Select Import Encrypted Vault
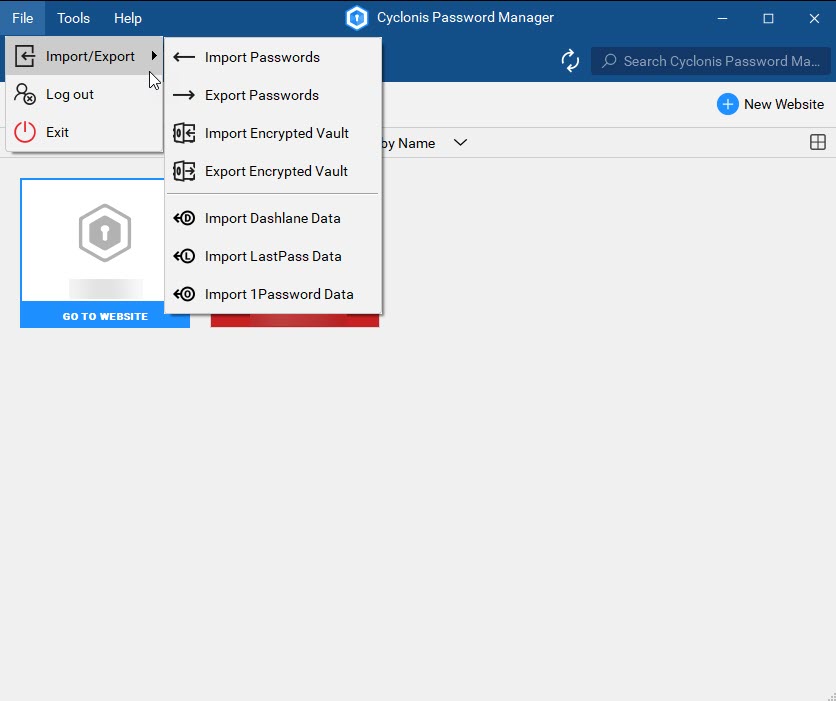This screenshot has height=701, width=836. tap(273, 133)
